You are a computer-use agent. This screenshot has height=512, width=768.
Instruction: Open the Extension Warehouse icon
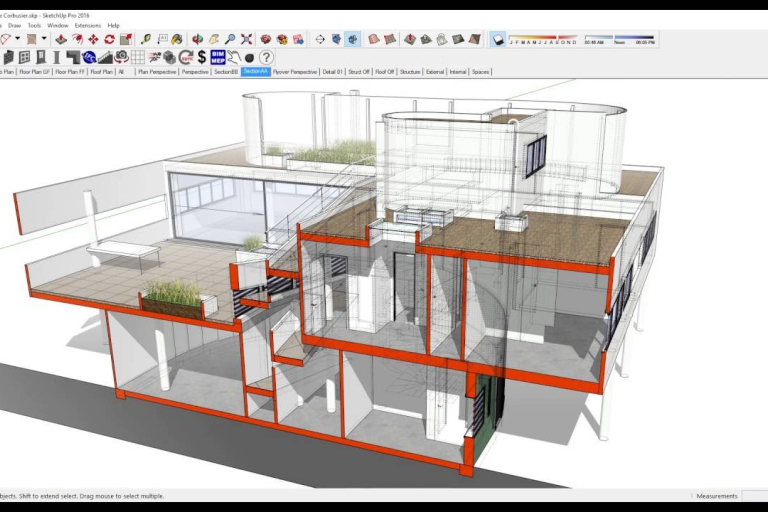pyautogui.click(x=282, y=39)
